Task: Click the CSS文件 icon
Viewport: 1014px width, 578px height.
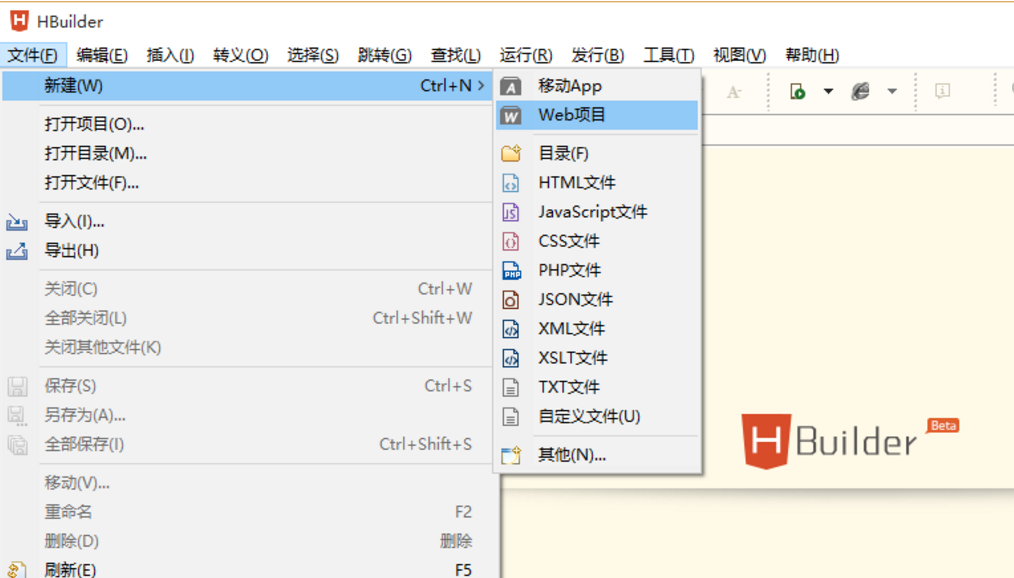Action: (511, 241)
